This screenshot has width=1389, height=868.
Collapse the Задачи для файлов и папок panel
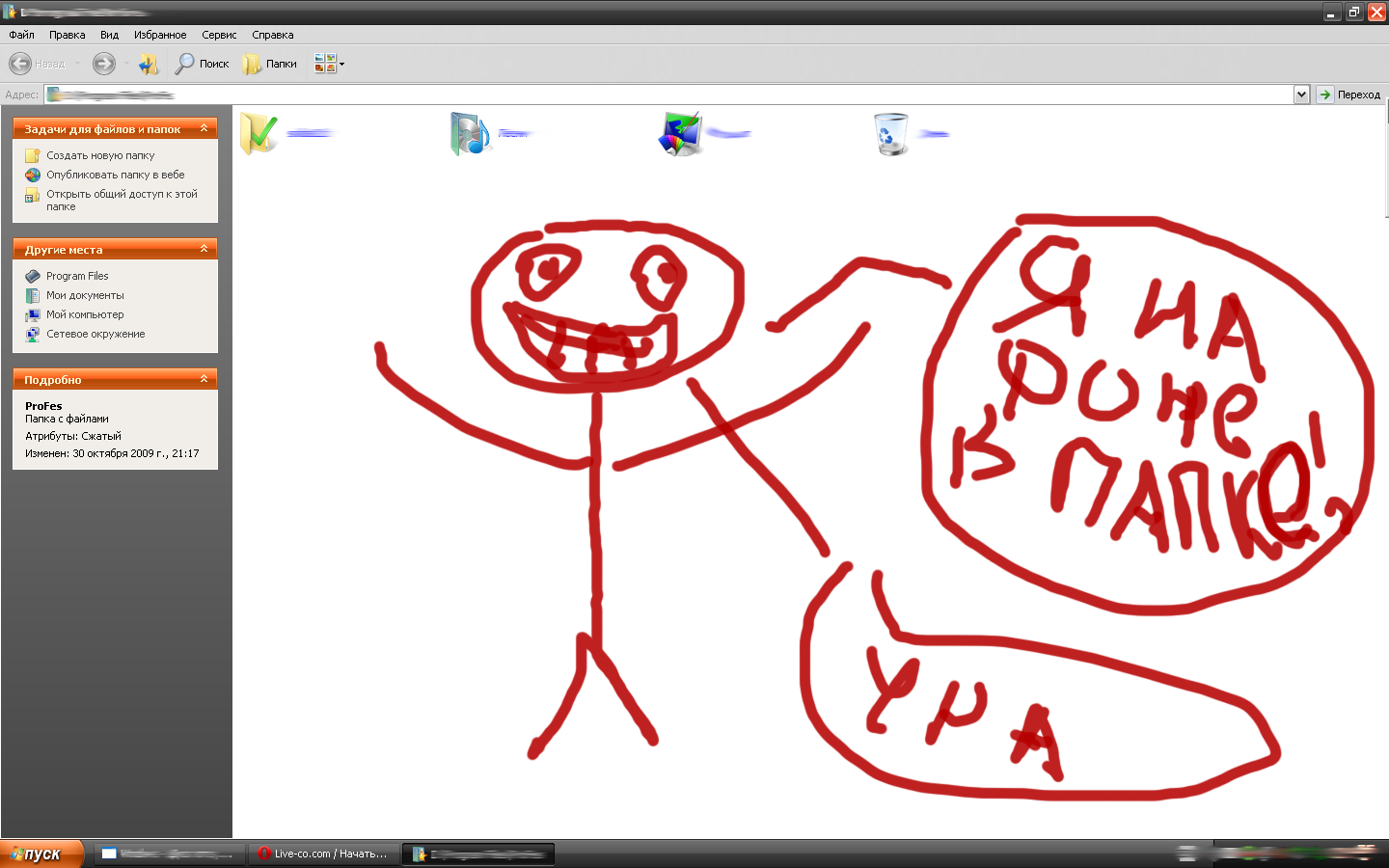click(x=204, y=128)
